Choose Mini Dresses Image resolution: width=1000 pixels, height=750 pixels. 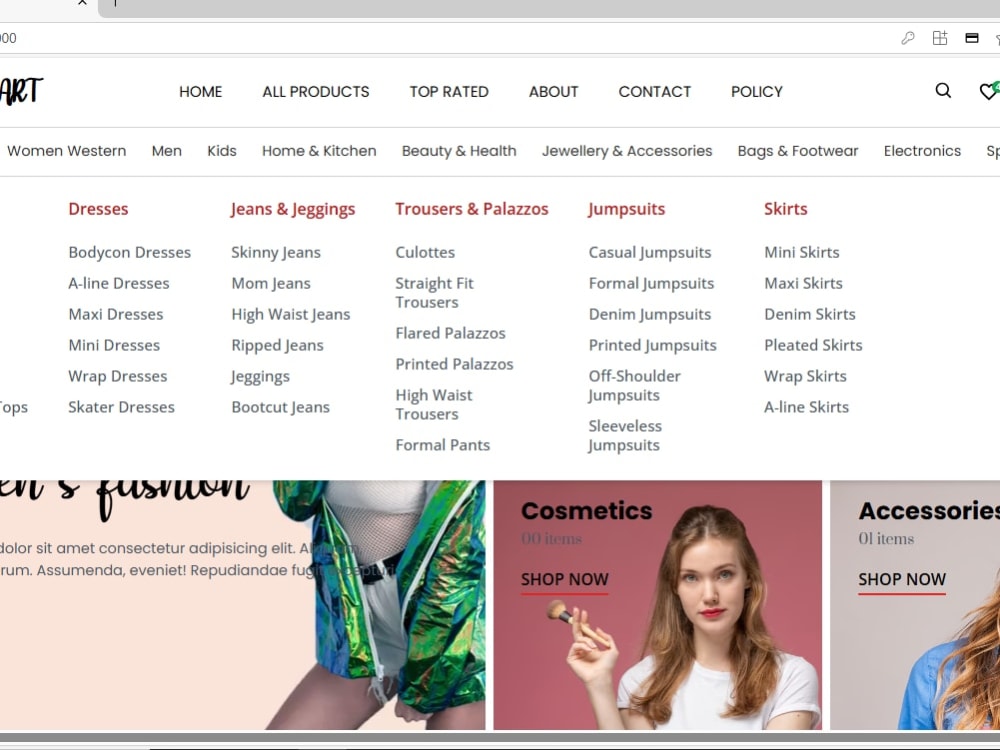pos(114,345)
